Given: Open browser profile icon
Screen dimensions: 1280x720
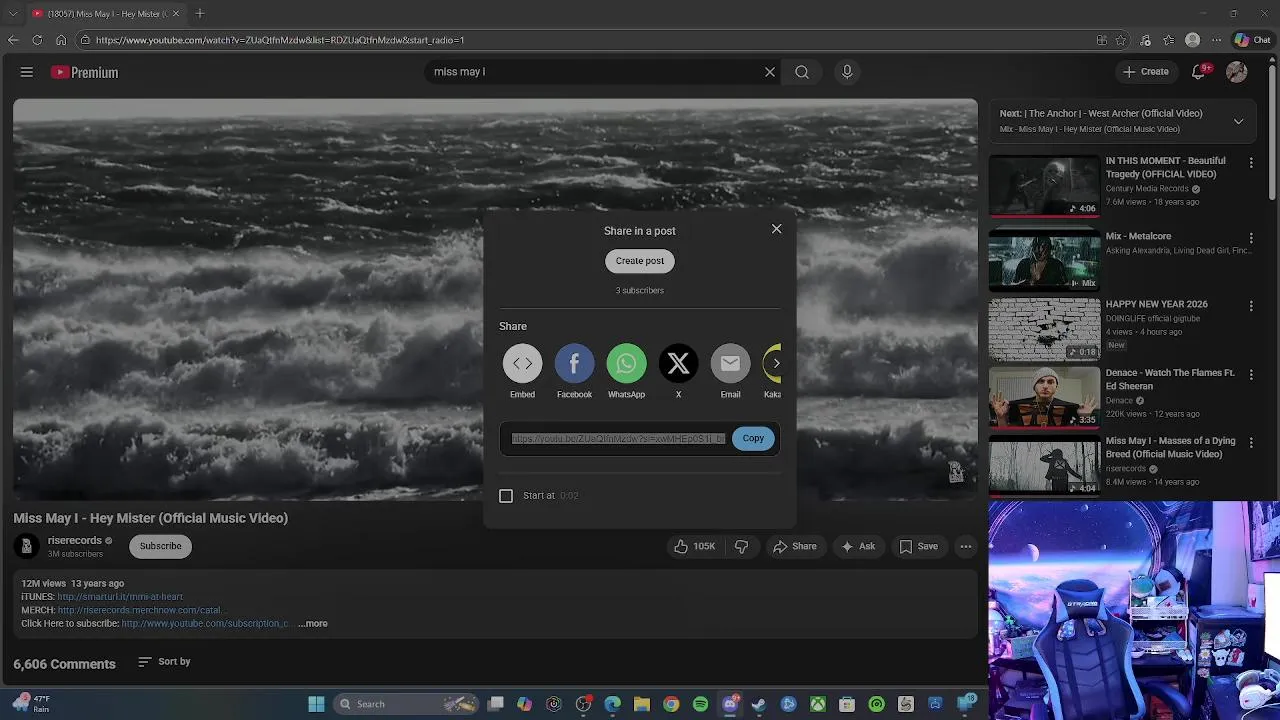Looking at the screenshot, I should coord(1192,40).
